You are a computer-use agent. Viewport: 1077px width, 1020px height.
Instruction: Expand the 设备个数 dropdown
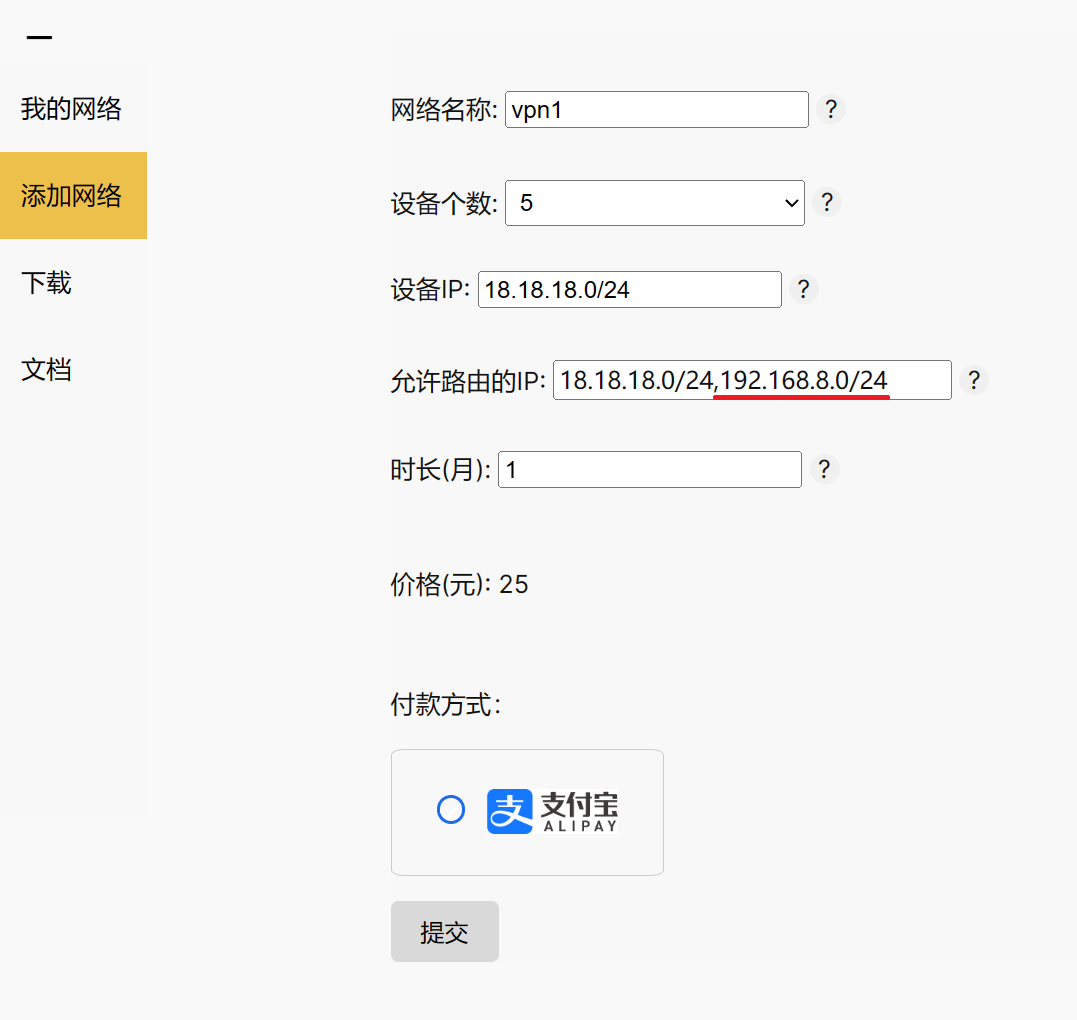tap(655, 203)
